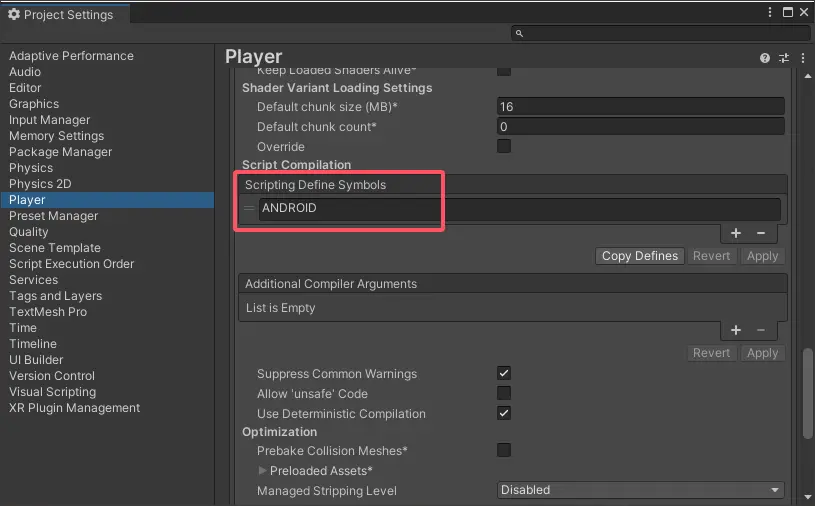Open the Player presets slider icon
The width and height of the screenshot is (815, 506).
coord(784,58)
